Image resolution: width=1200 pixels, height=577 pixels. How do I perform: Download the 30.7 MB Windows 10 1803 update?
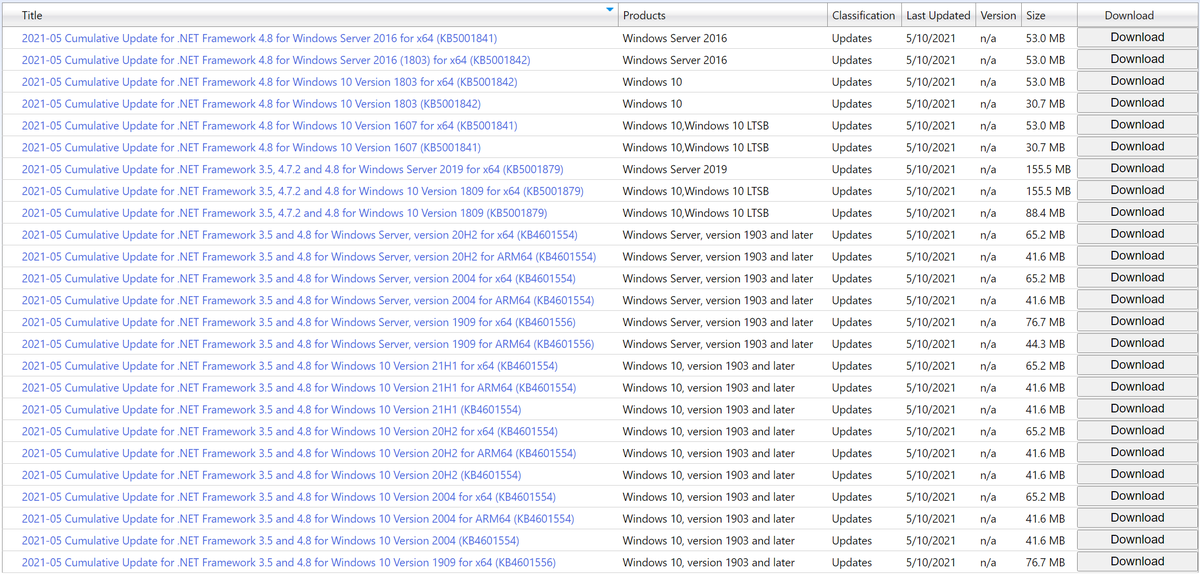(x=1137, y=104)
